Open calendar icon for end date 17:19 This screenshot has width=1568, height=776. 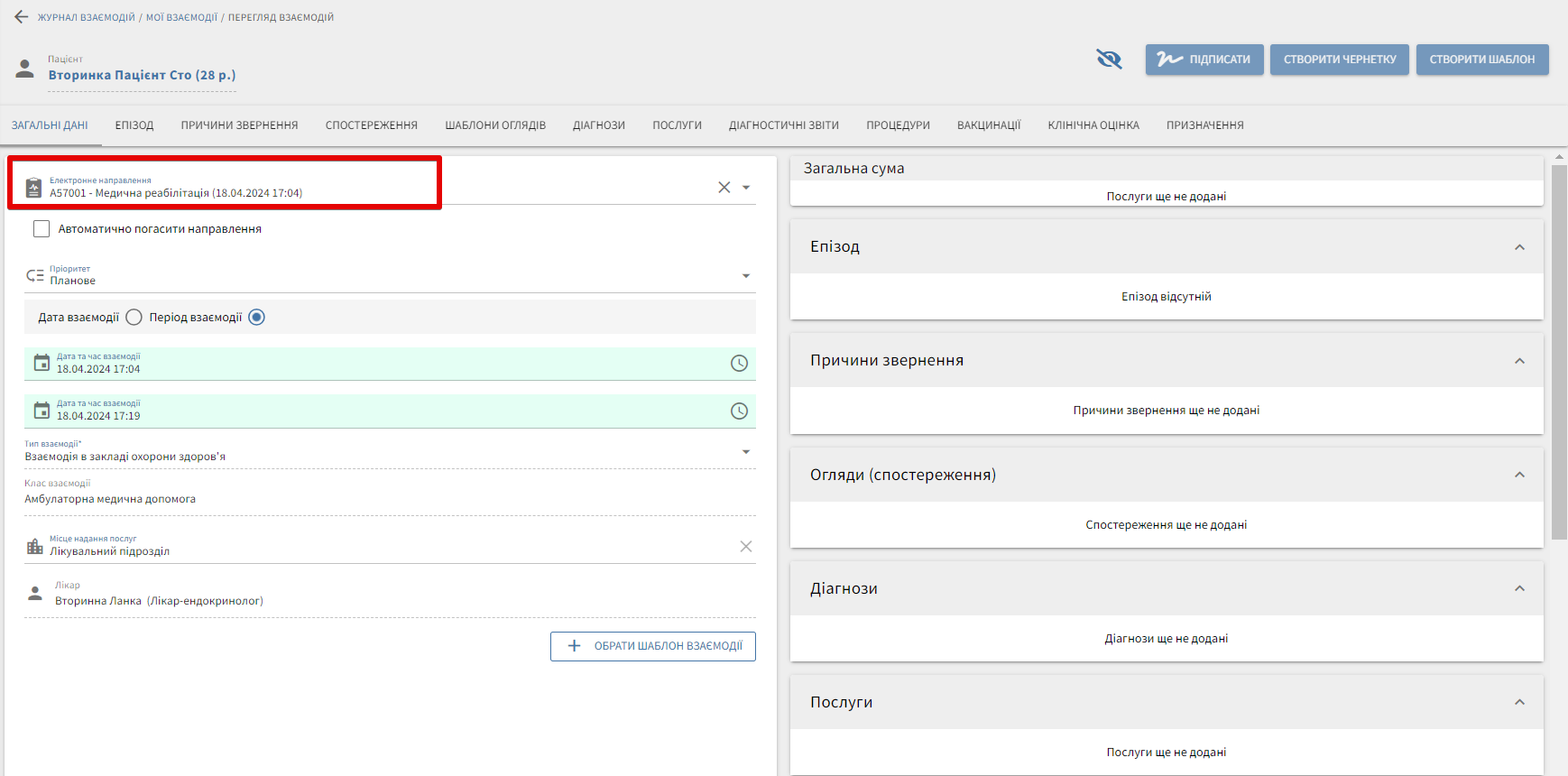(x=42, y=411)
